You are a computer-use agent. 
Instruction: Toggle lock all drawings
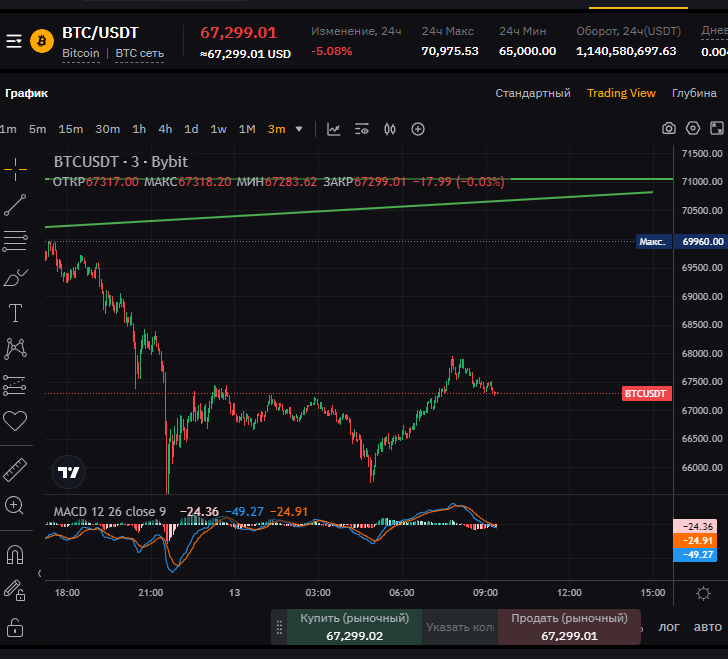[14, 627]
